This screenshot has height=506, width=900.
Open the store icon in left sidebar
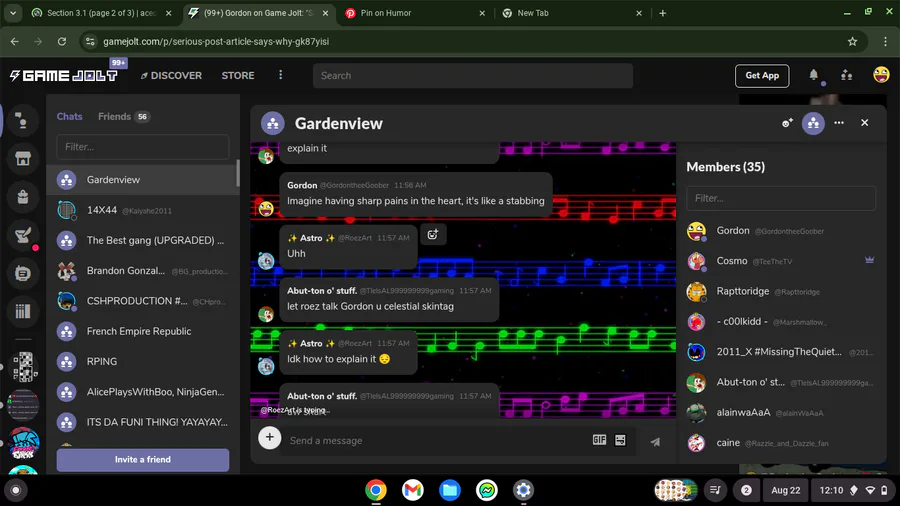(x=22, y=159)
